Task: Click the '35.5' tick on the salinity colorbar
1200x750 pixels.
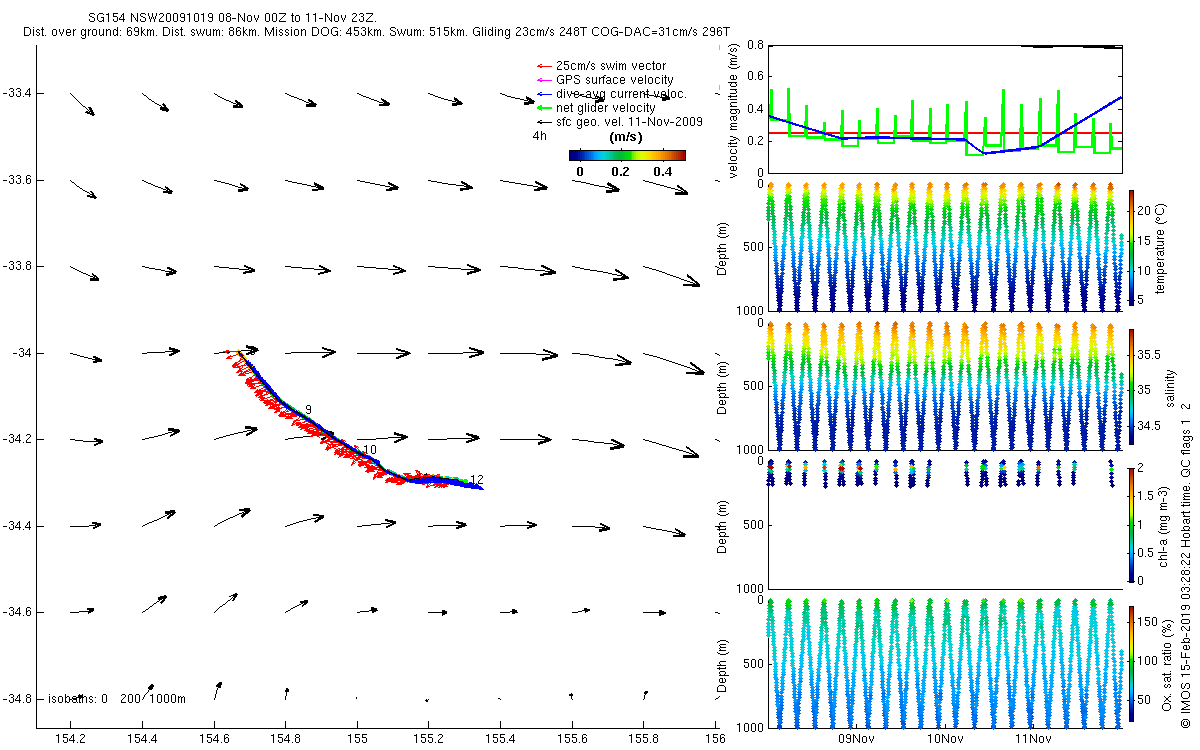Action: (x=1149, y=355)
